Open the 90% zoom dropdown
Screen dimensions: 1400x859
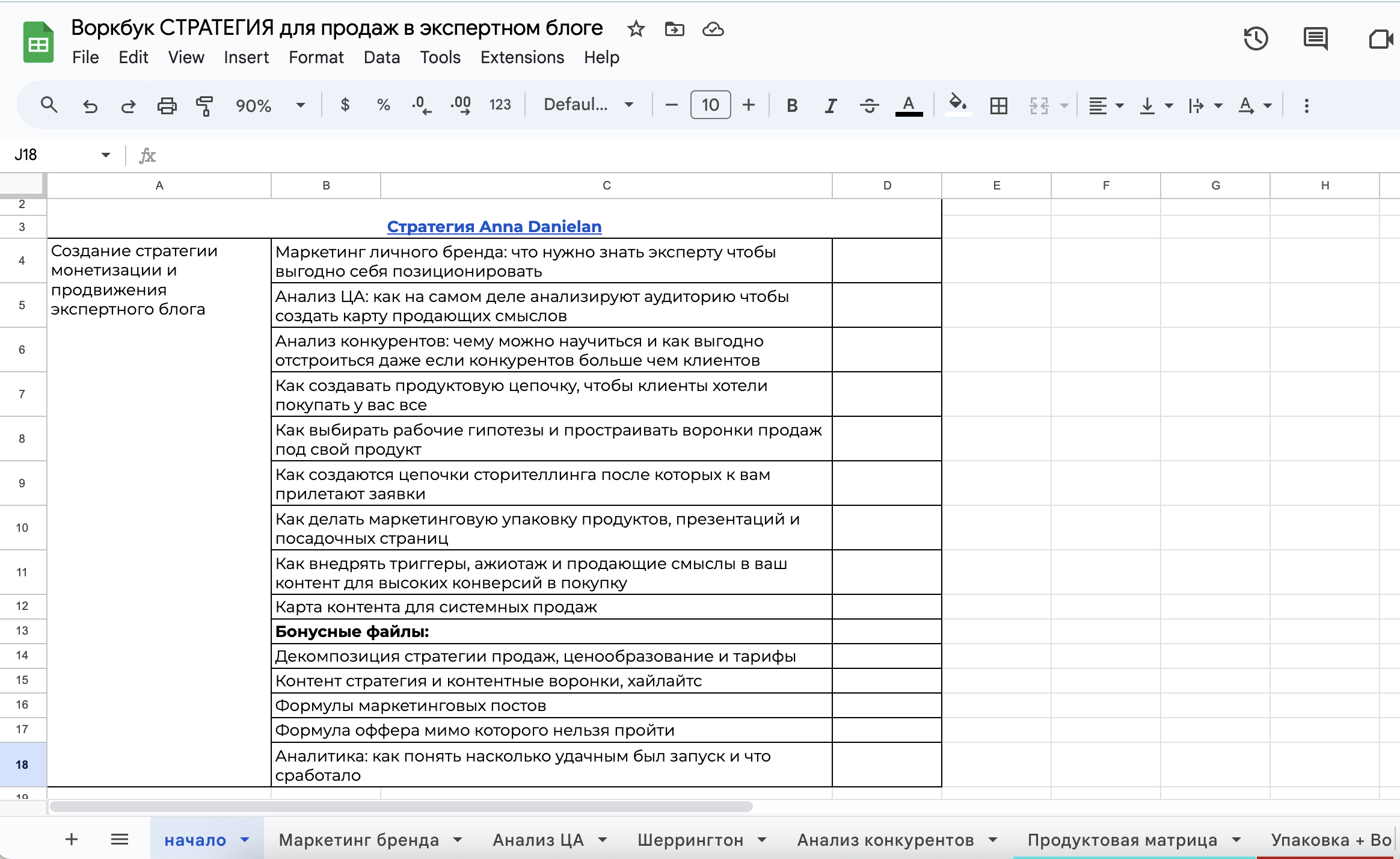[x=270, y=106]
